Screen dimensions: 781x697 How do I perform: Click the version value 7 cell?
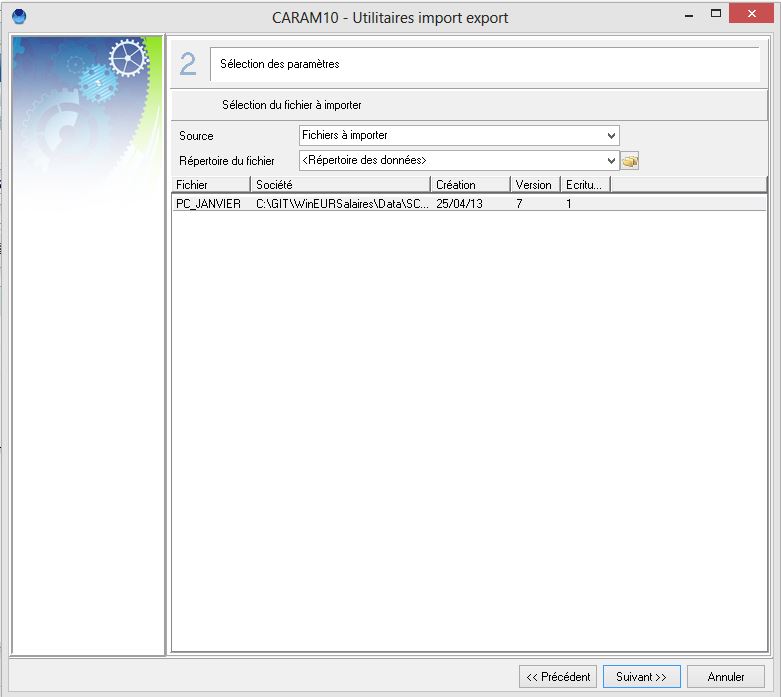tap(519, 203)
